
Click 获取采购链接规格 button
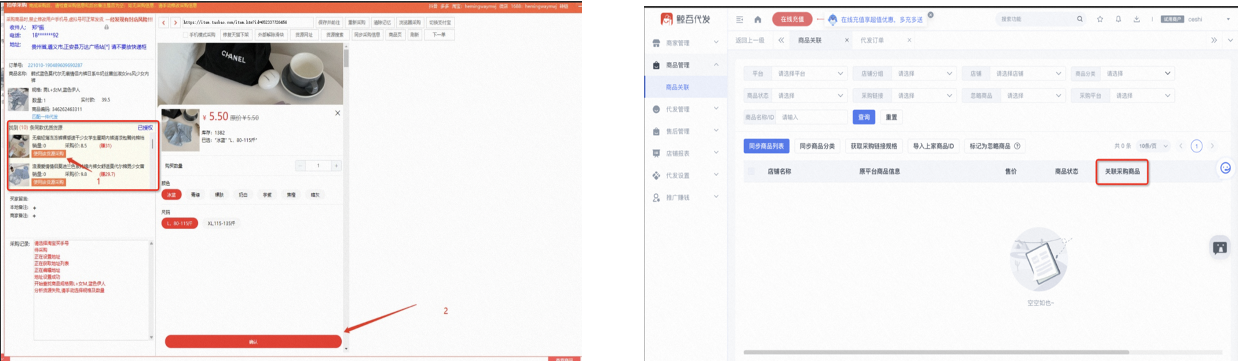click(874, 146)
